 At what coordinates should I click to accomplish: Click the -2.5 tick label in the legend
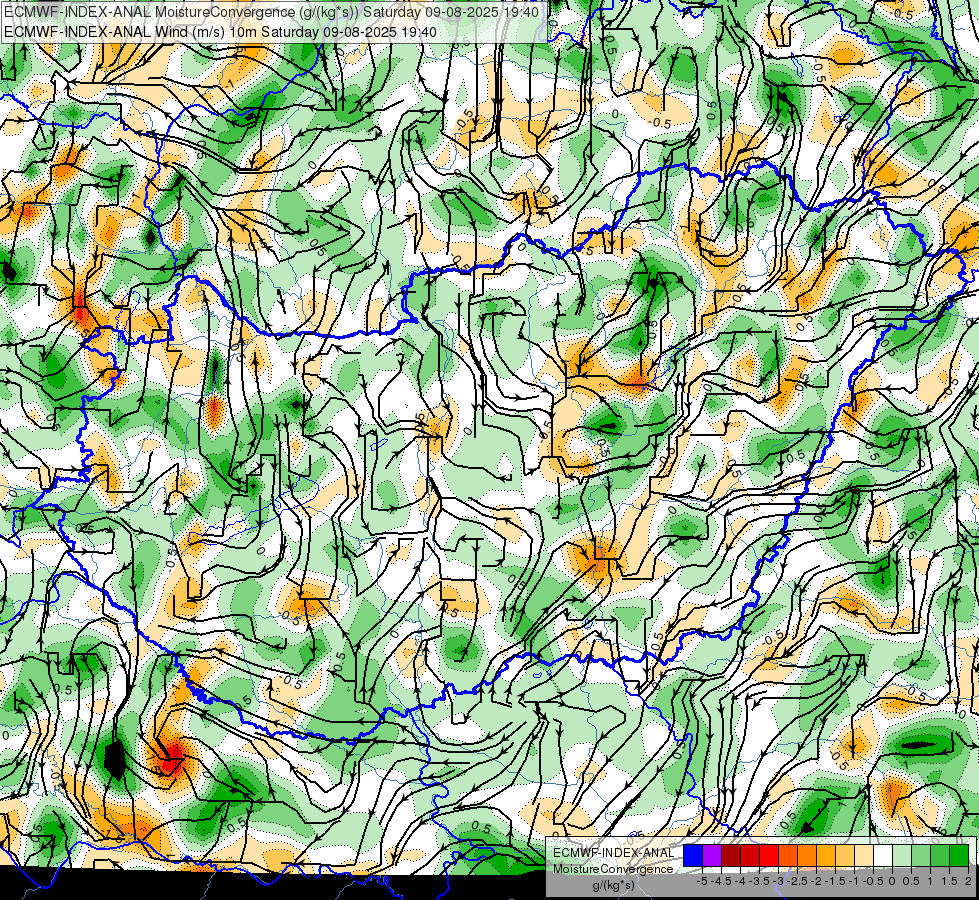point(797,881)
